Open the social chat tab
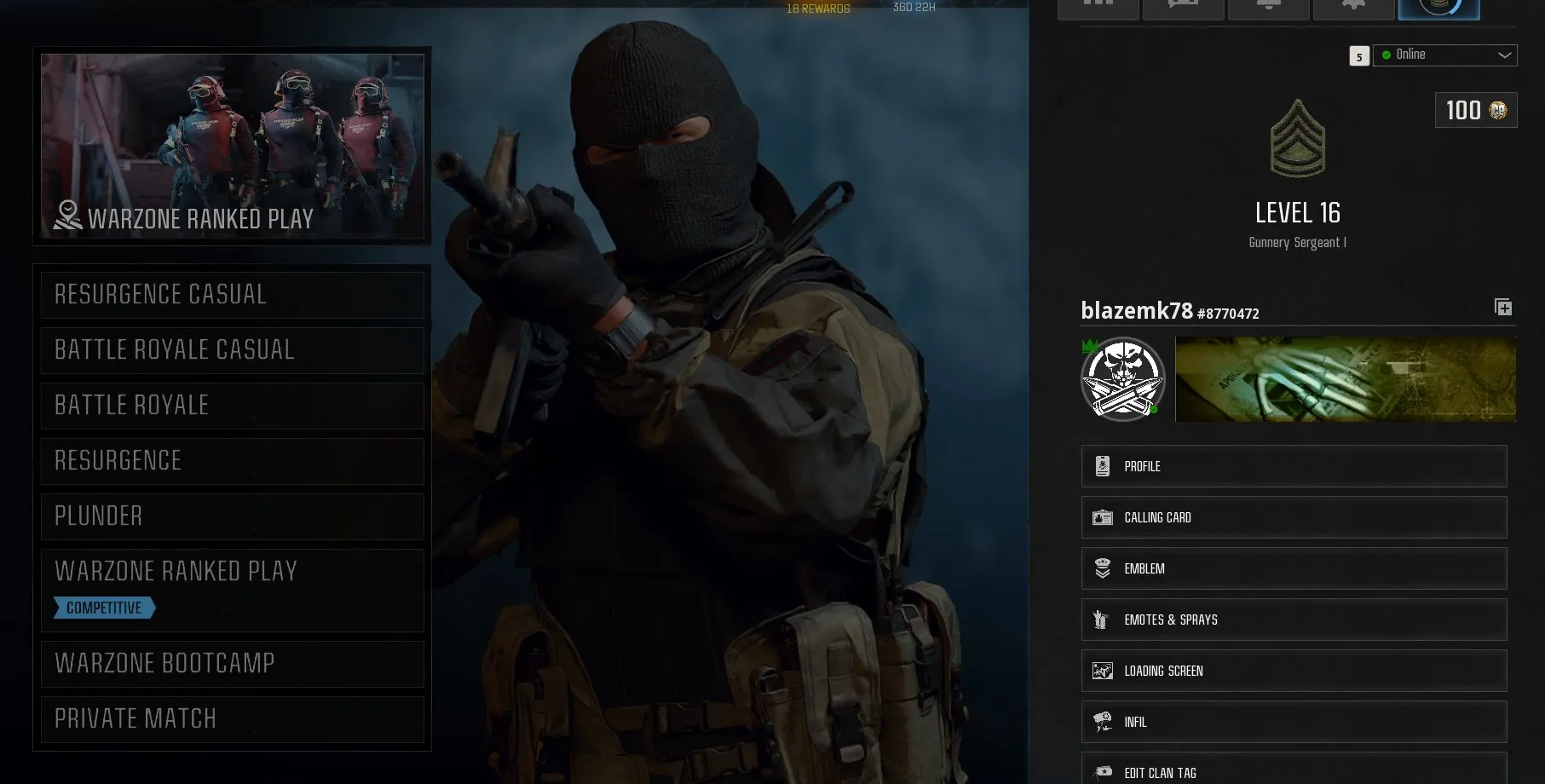 (1183, 9)
